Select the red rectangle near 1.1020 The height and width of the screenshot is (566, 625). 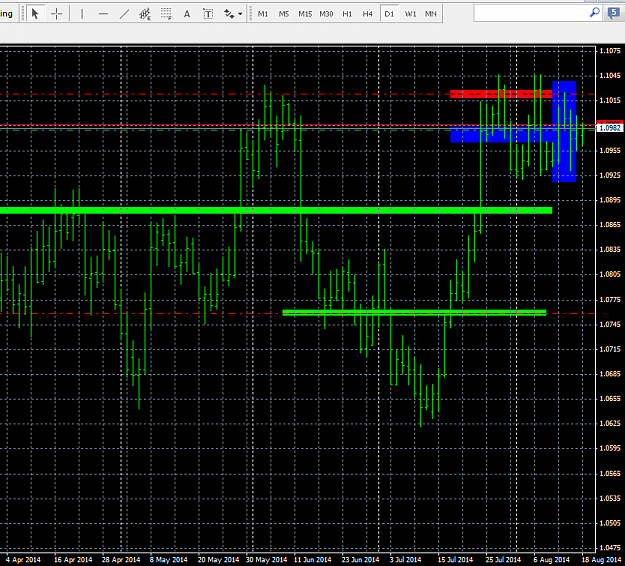coord(501,94)
